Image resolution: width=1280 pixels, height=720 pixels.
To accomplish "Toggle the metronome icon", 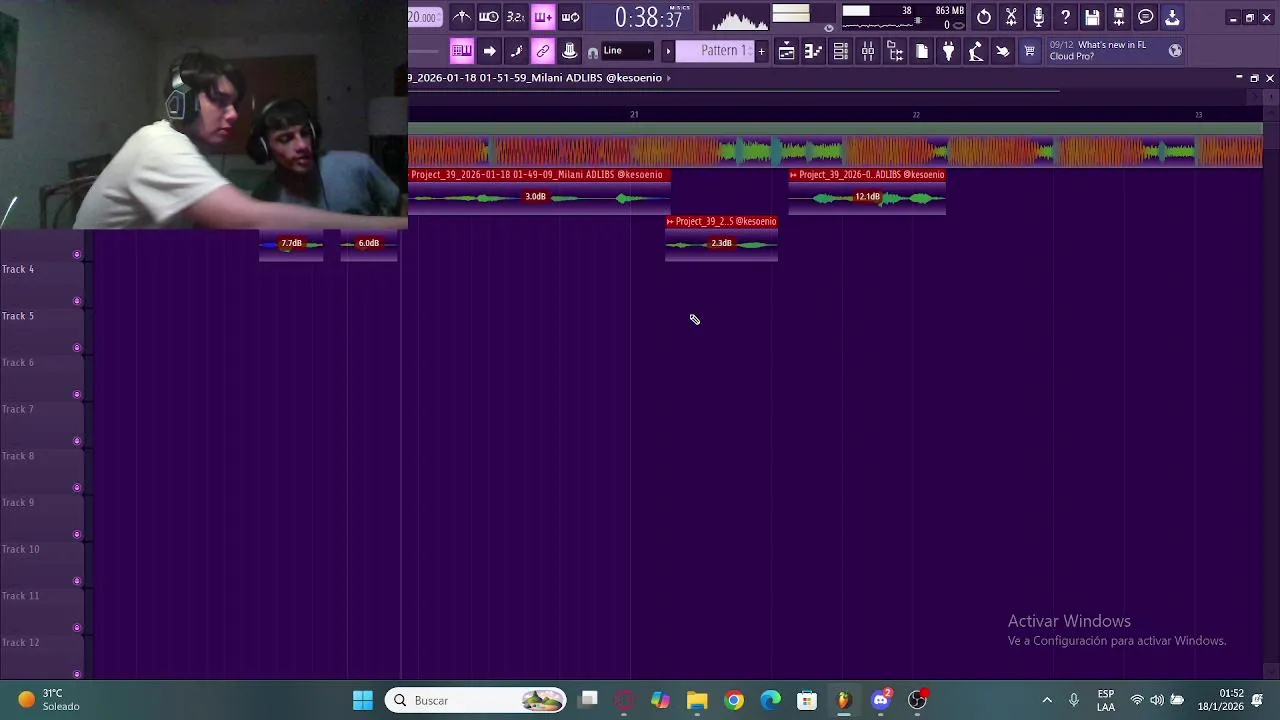I will (x=462, y=17).
